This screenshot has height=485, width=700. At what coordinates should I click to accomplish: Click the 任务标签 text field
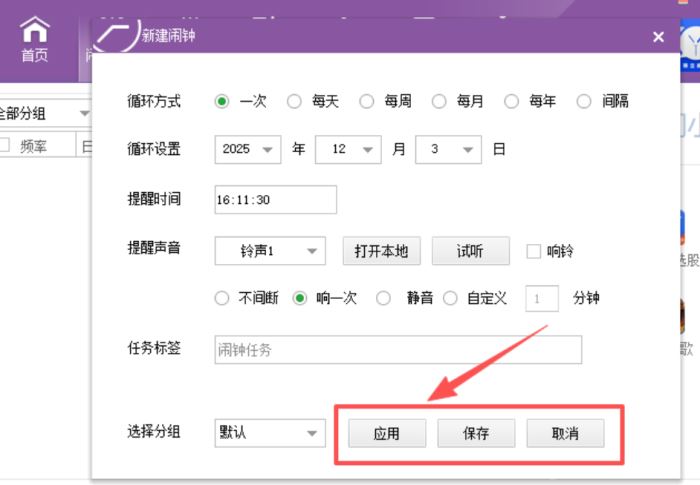pyautogui.click(x=398, y=350)
